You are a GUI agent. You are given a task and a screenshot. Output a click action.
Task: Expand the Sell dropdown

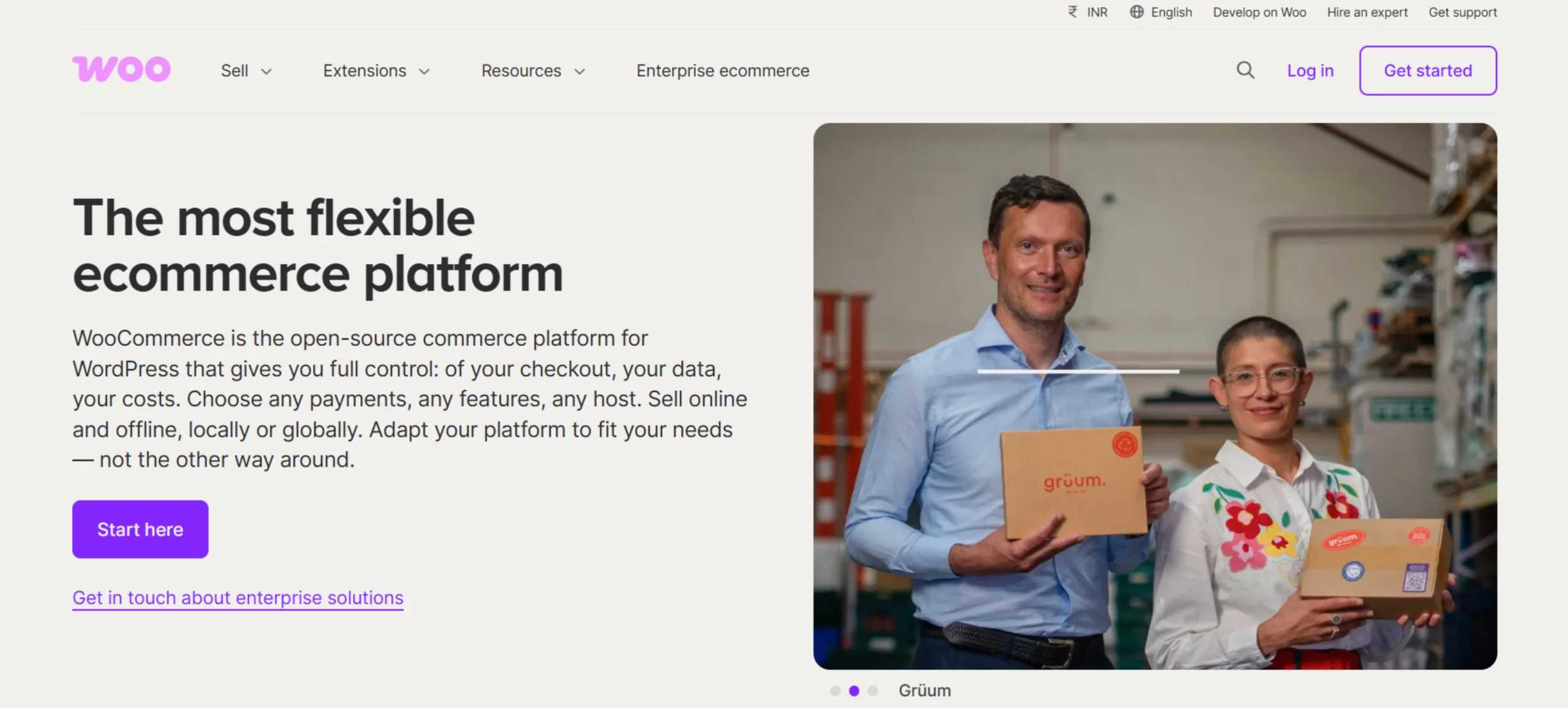(x=245, y=70)
